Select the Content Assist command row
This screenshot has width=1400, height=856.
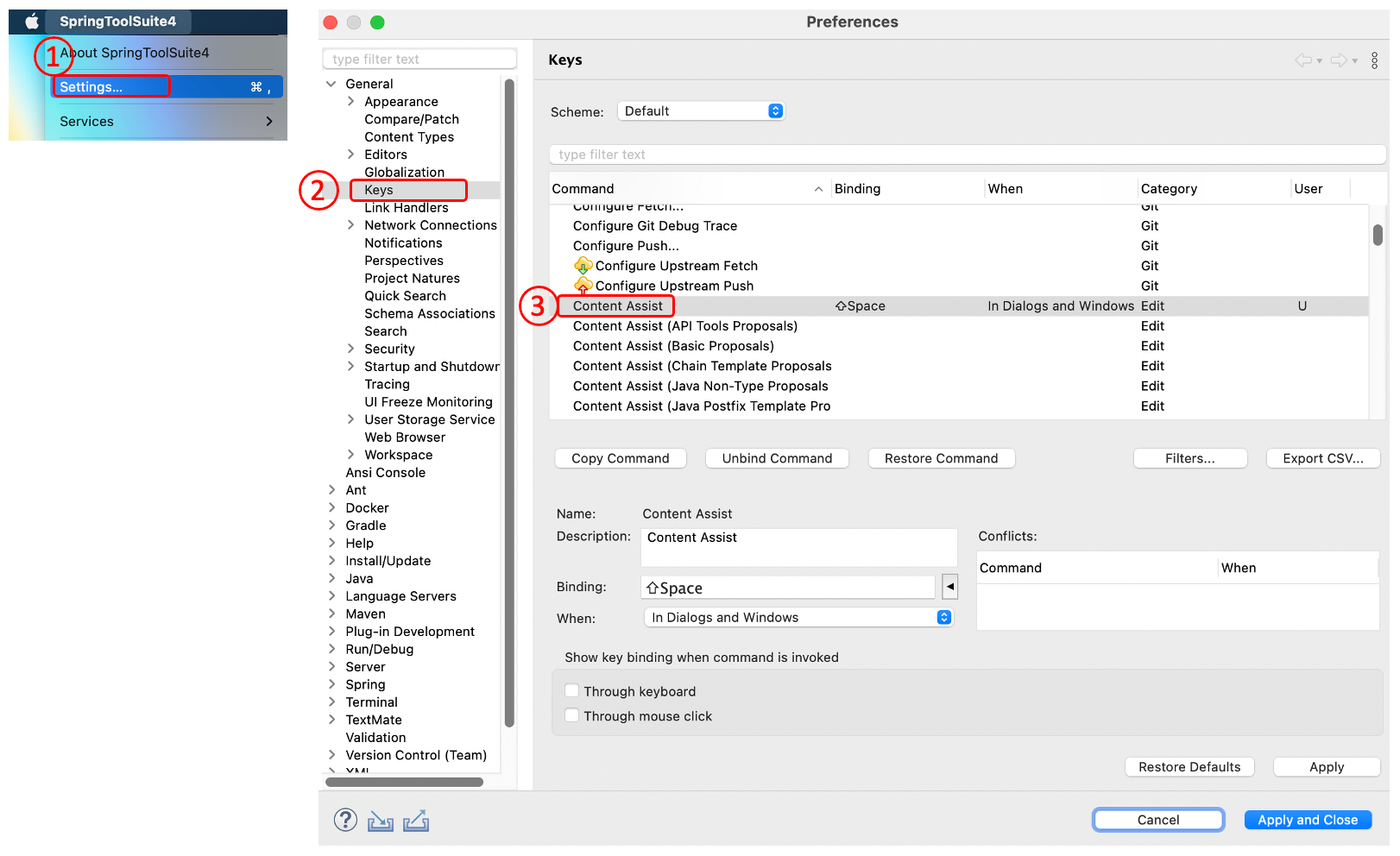959,305
